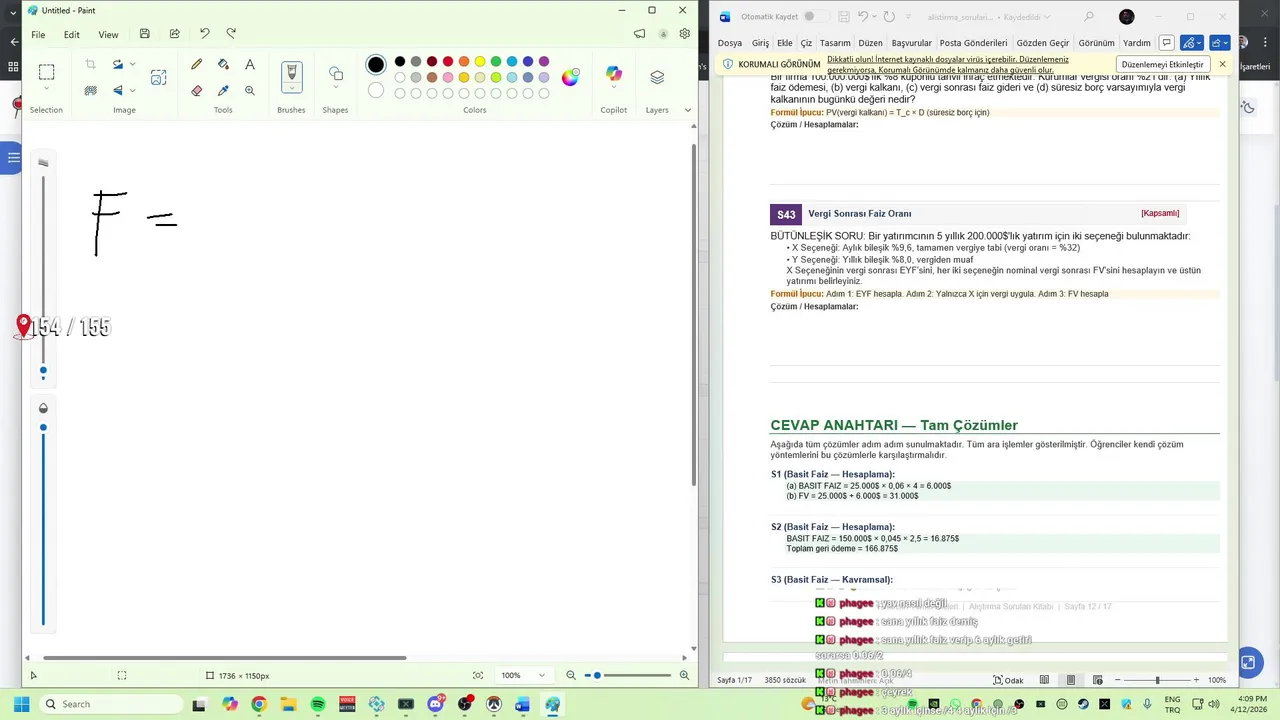The height and width of the screenshot is (720, 1280).
Task: Open the Edit menu in Paint
Action: click(x=72, y=34)
